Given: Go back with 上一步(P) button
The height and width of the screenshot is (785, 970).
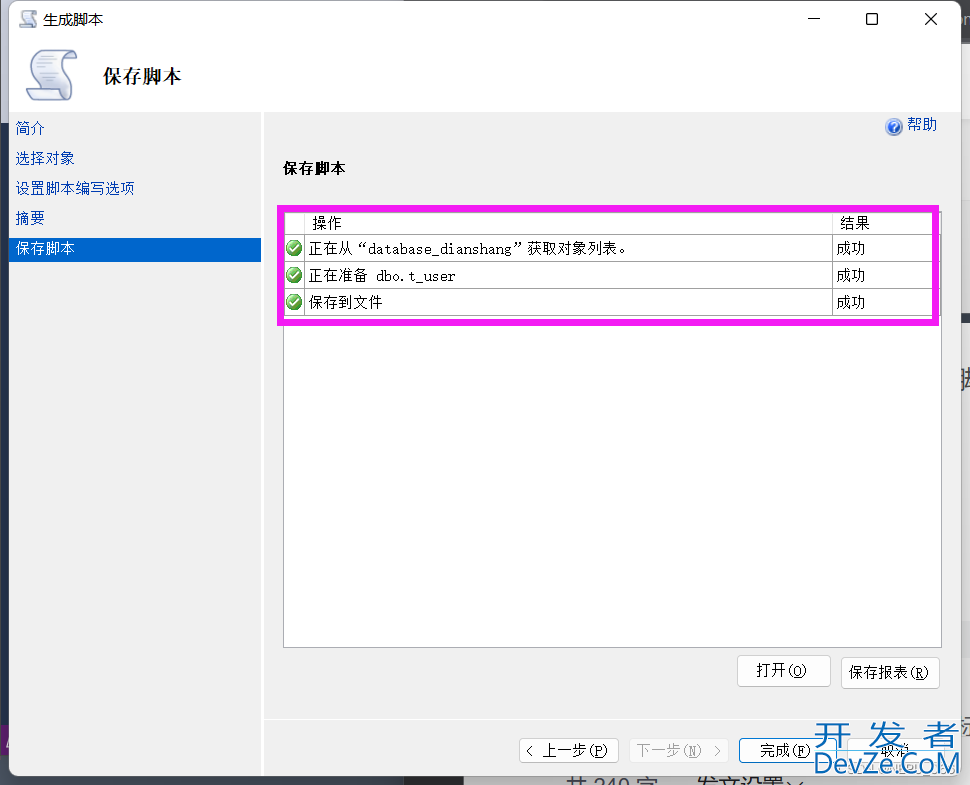Looking at the screenshot, I should click(x=569, y=750).
